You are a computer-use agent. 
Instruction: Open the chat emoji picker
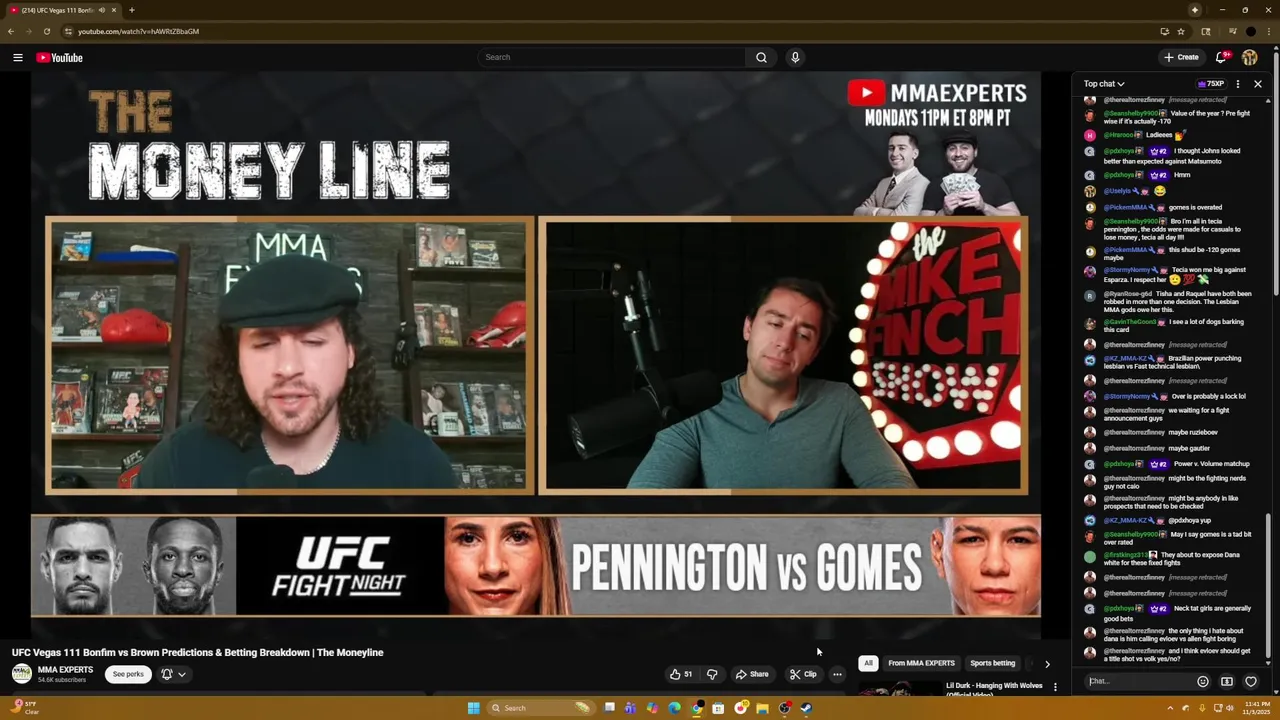[1203, 681]
